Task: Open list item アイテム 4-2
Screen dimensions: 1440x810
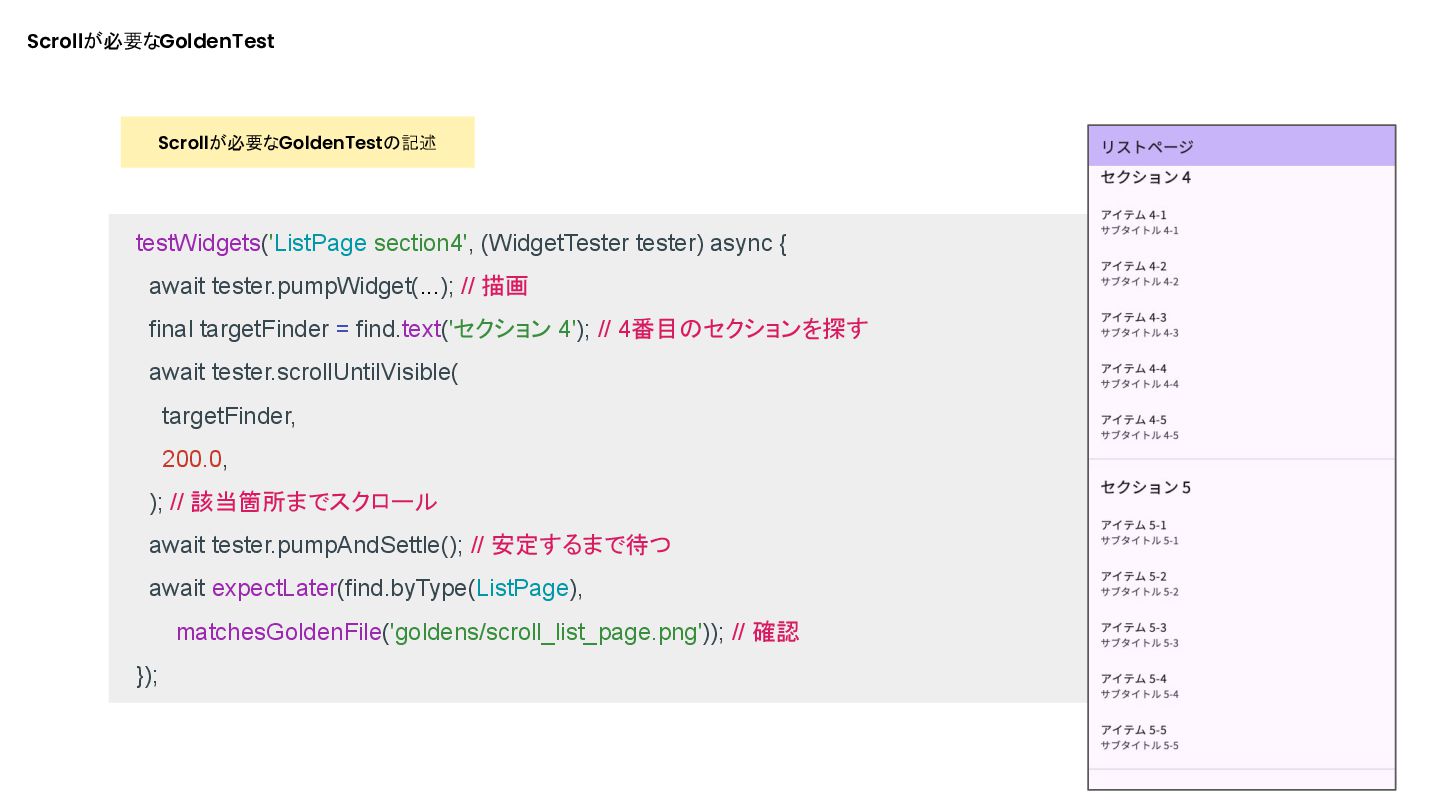Action: (x=1140, y=273)
